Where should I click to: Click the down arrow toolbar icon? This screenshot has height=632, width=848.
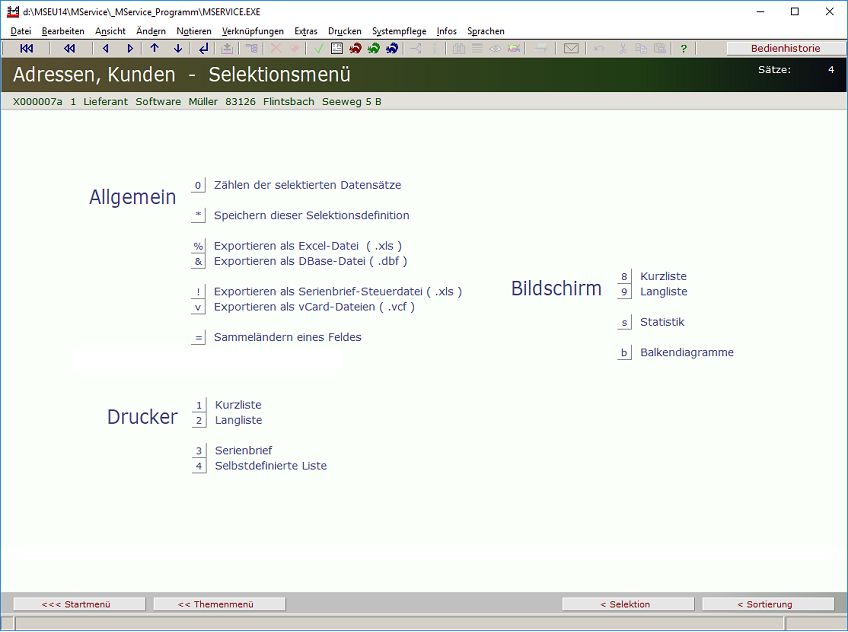[x=178, y=48]
